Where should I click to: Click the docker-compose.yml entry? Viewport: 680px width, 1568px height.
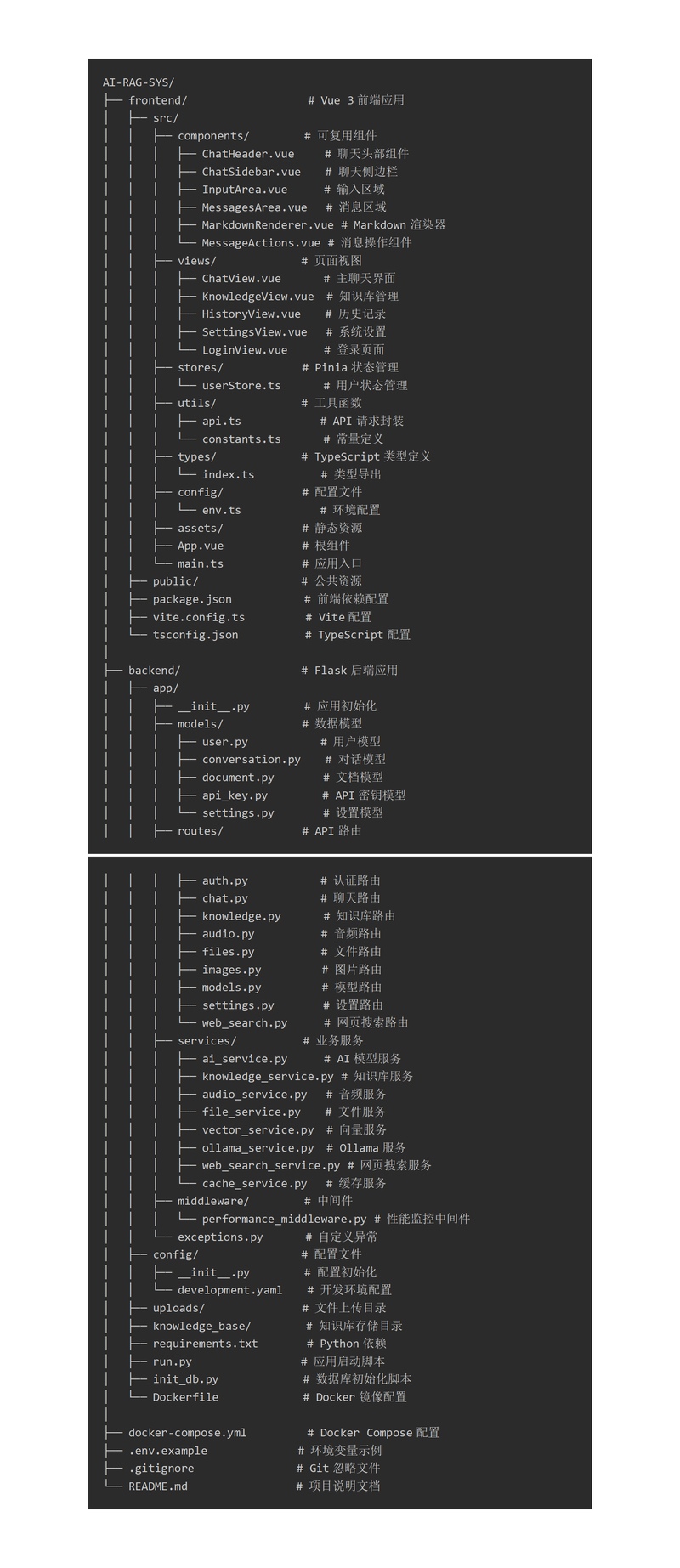tap(187, 1433)
